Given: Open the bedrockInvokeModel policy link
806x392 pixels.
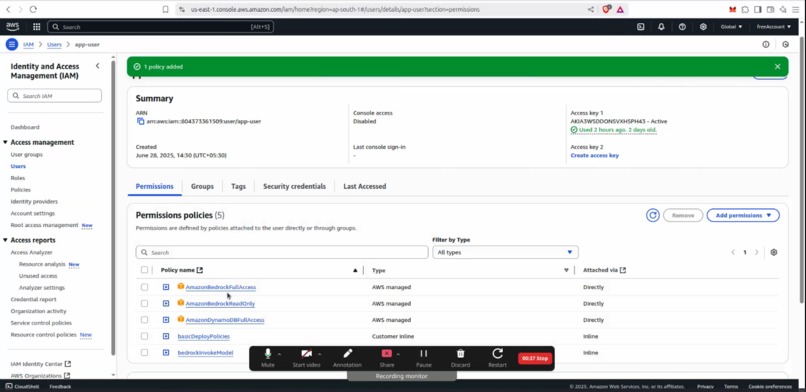Looking at the screenshot, I should pyautogui.click(x=205, y=352).
